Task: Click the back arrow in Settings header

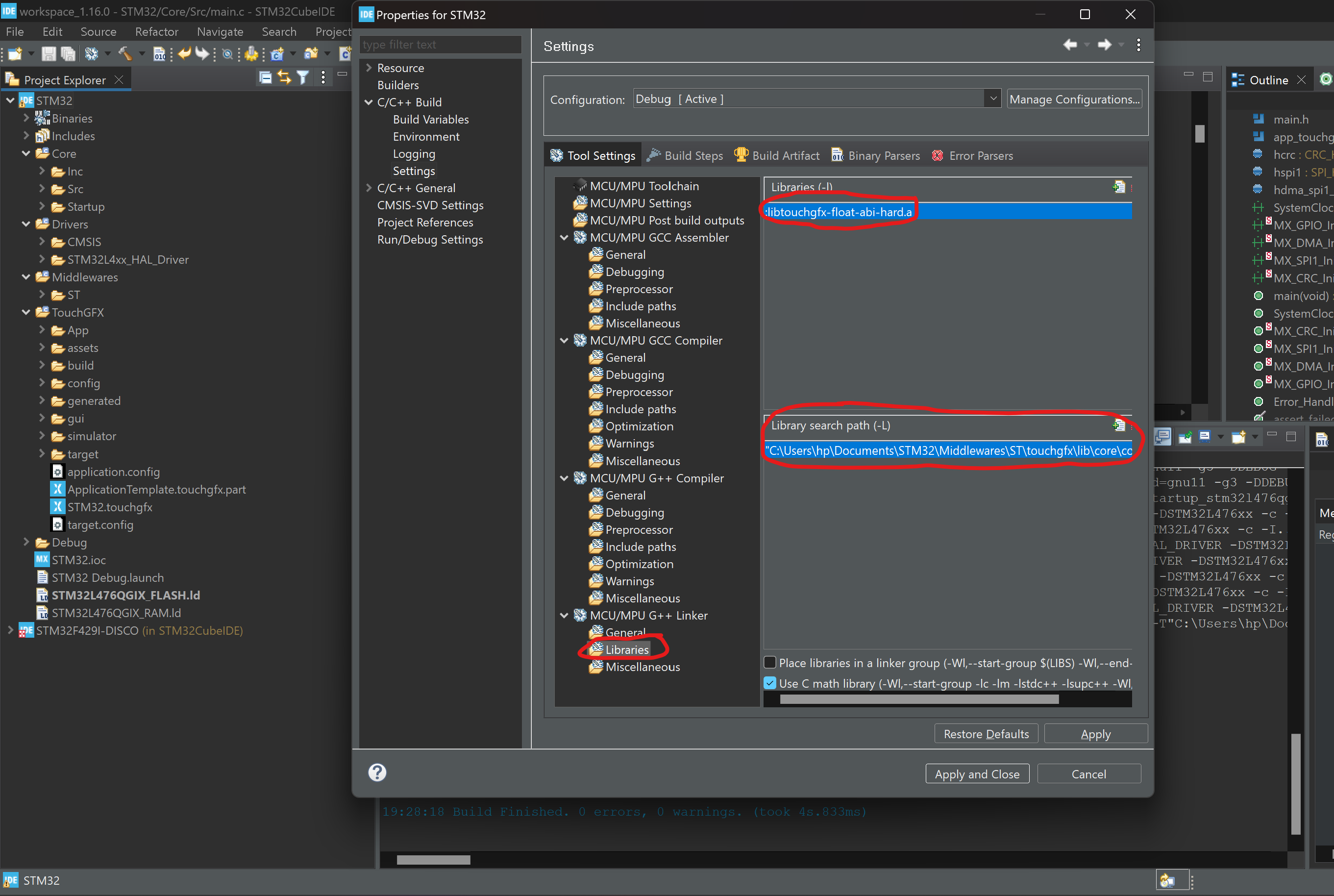Action: point(1069,45)
